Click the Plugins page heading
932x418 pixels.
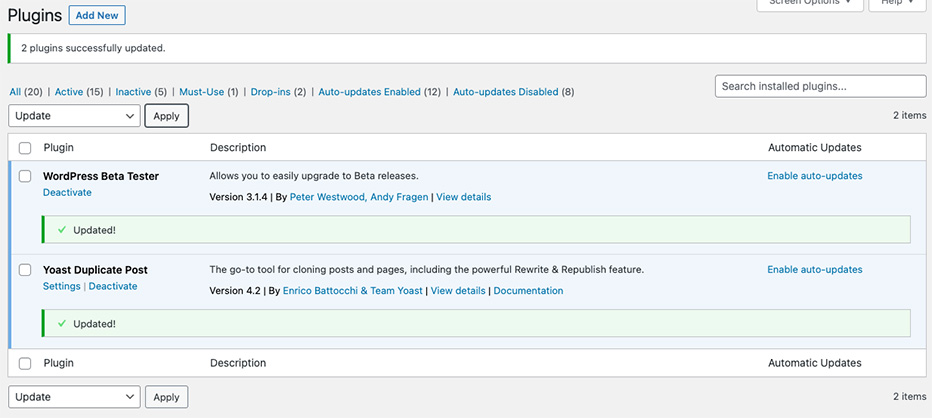click(35, 15)
